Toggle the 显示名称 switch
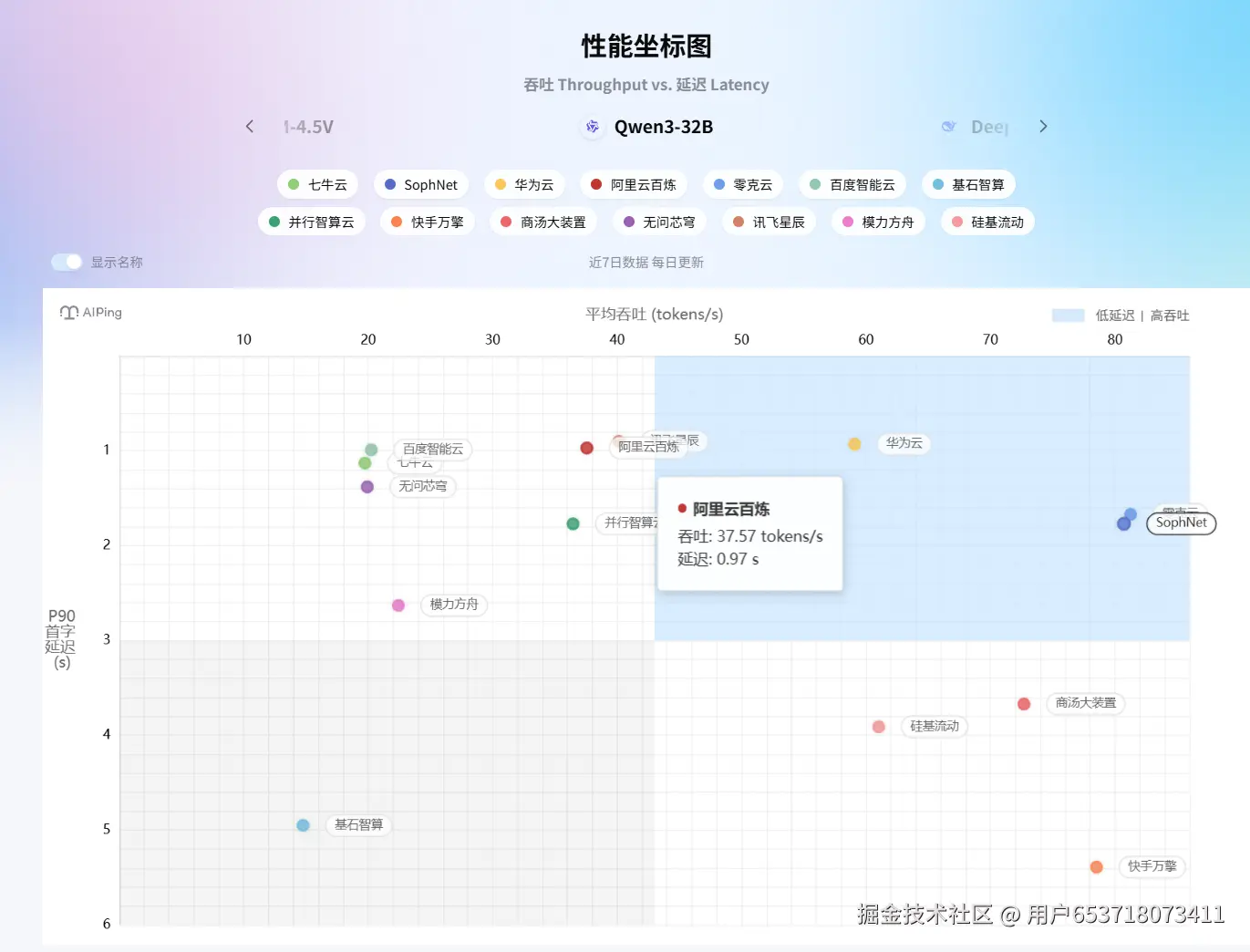Image resolution: width=1250 pixels, height=952 pixels. click(67, 262)
